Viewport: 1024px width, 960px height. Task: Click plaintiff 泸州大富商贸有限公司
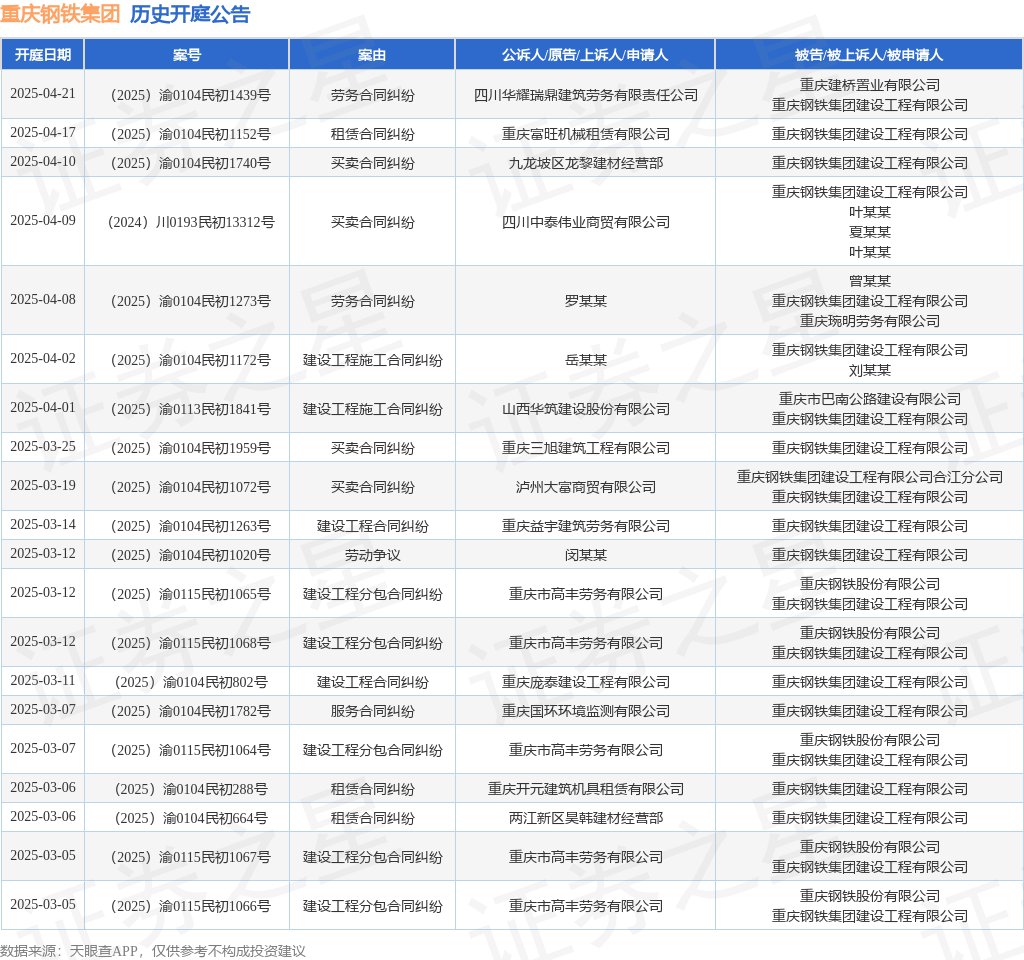click(586, 487)
